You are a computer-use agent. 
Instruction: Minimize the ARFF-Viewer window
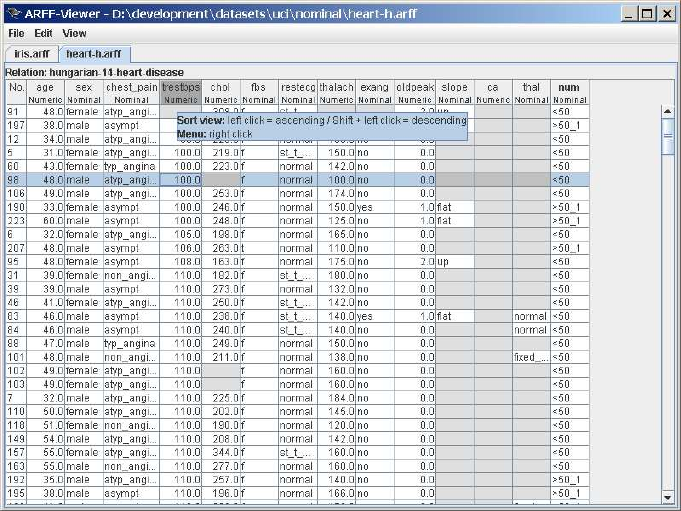coord(628,14)
